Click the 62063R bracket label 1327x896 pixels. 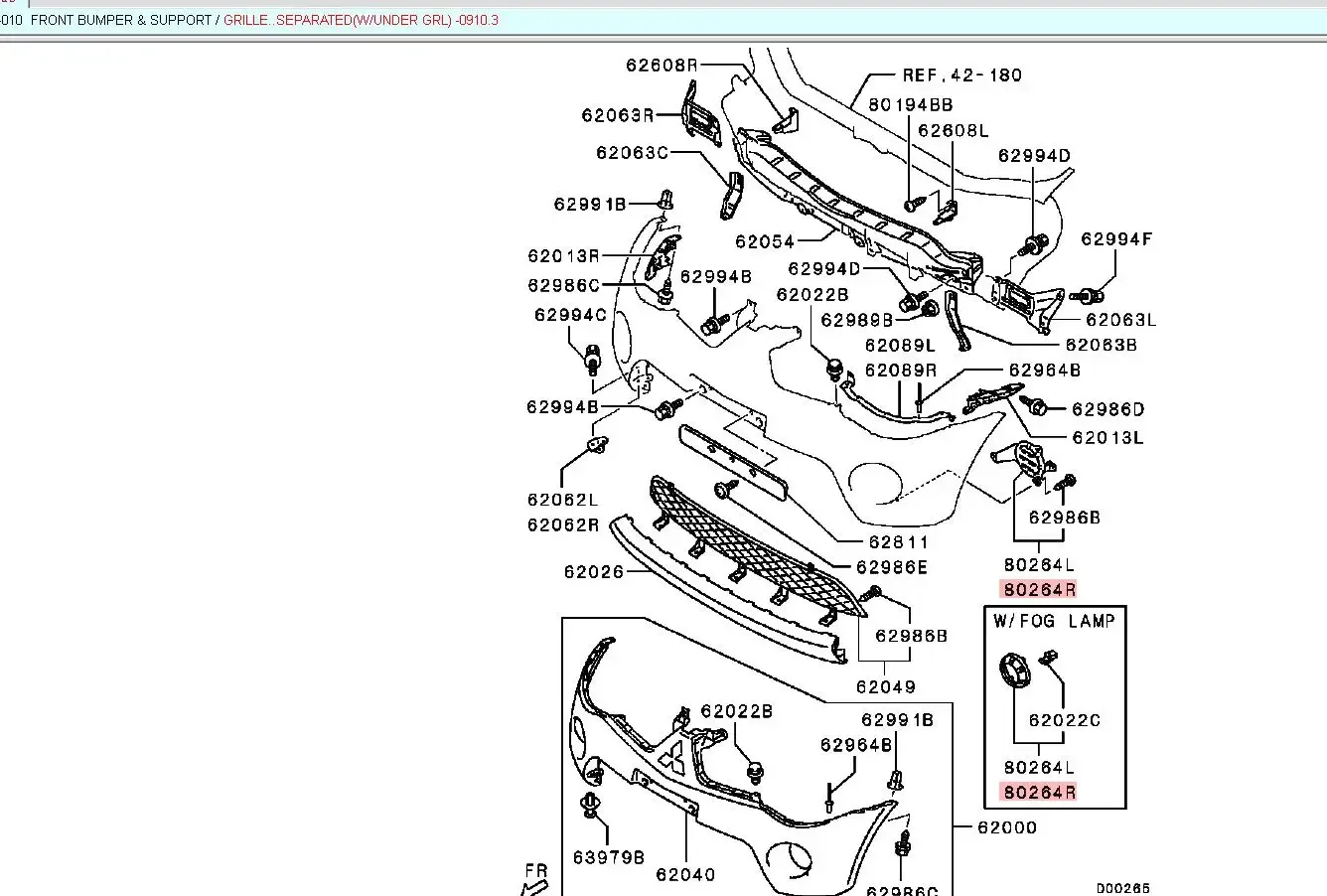[x=618, y=115]
